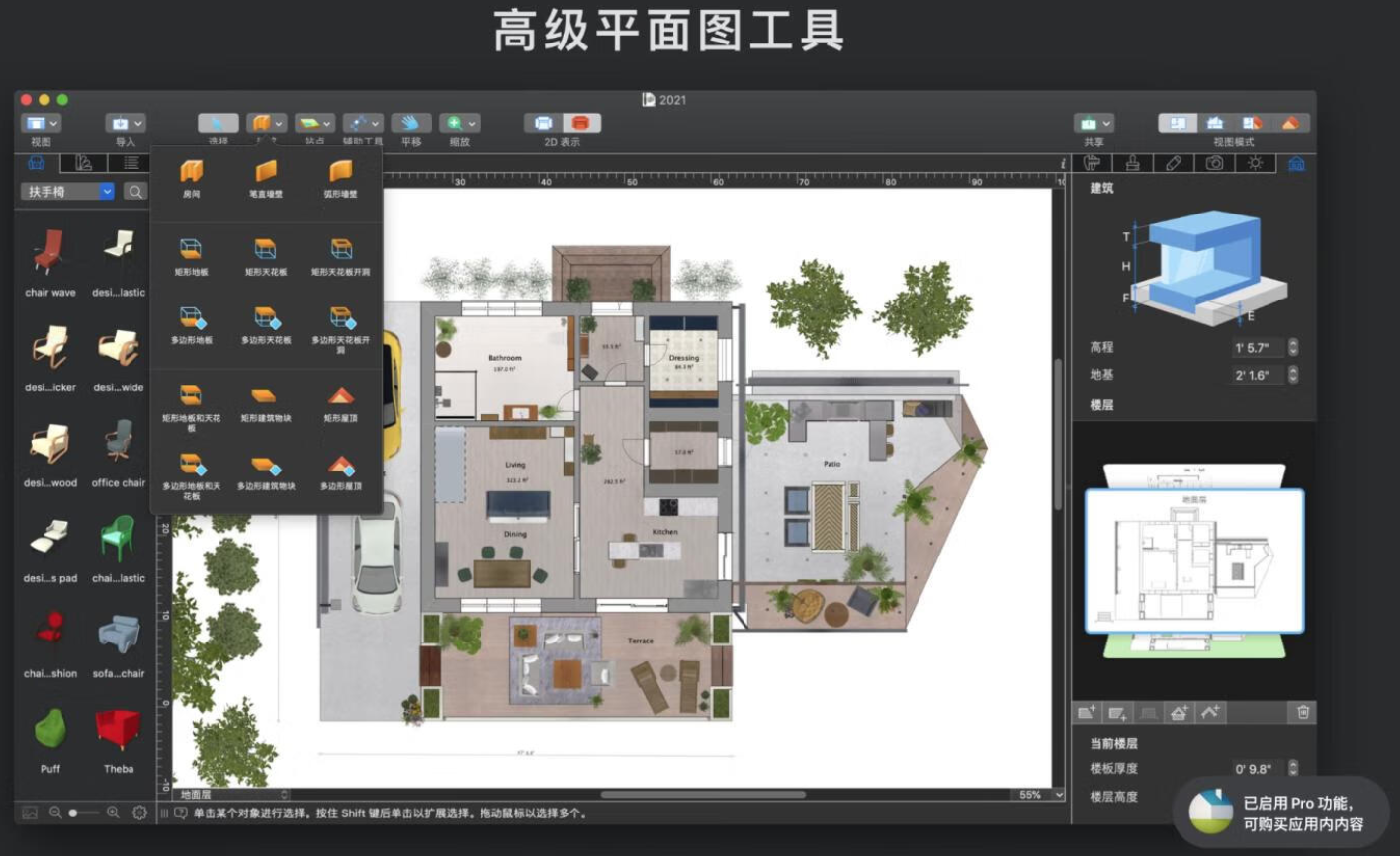Select 3D only view mode
This screenshot has width=1400, height=856.
click(1290, 123)
